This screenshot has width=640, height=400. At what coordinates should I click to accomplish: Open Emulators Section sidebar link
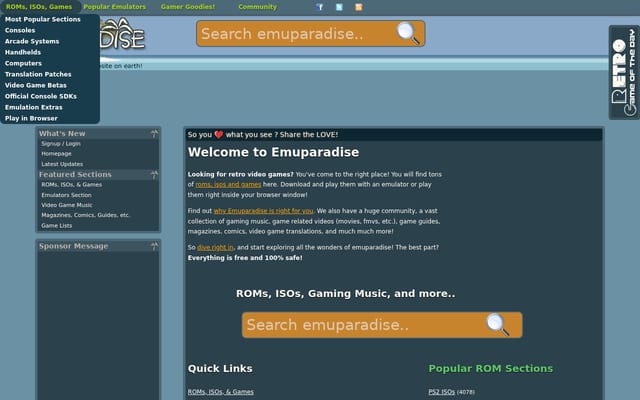click(x=66, y=195)
